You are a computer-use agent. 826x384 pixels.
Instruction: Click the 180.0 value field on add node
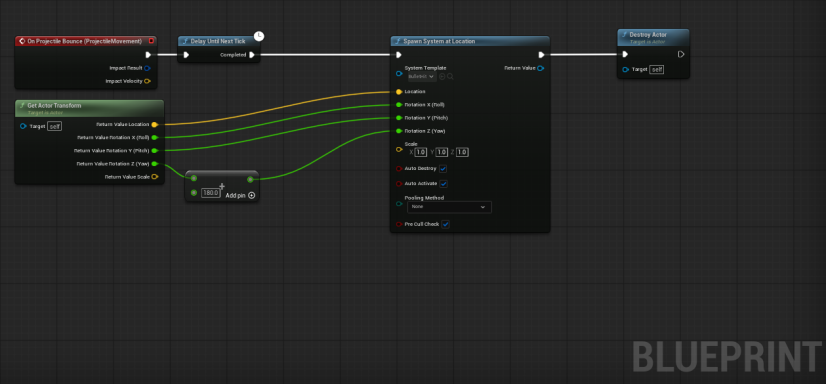[x=211, y=193]
